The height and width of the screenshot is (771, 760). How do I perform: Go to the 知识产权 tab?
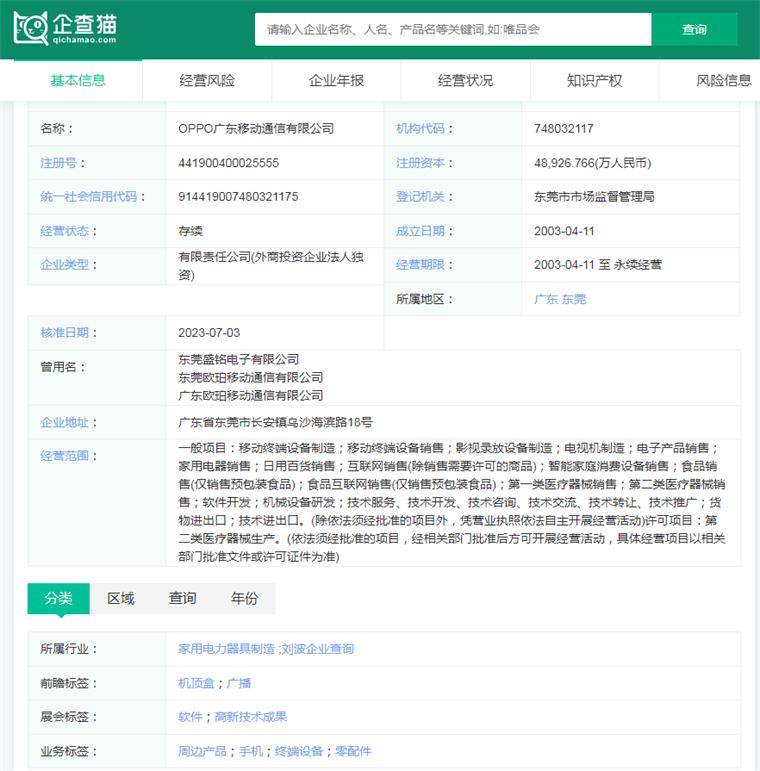pos(595,80)
